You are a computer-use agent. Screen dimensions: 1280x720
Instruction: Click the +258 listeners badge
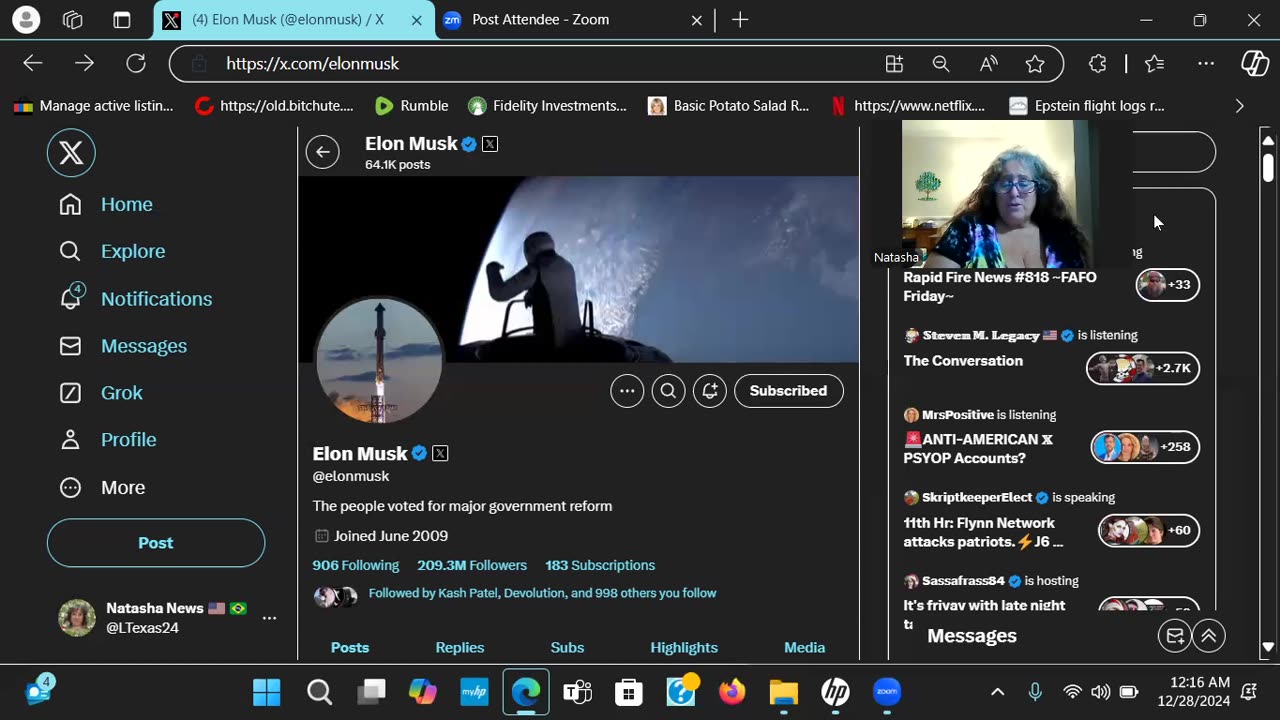click(1145, 447)
